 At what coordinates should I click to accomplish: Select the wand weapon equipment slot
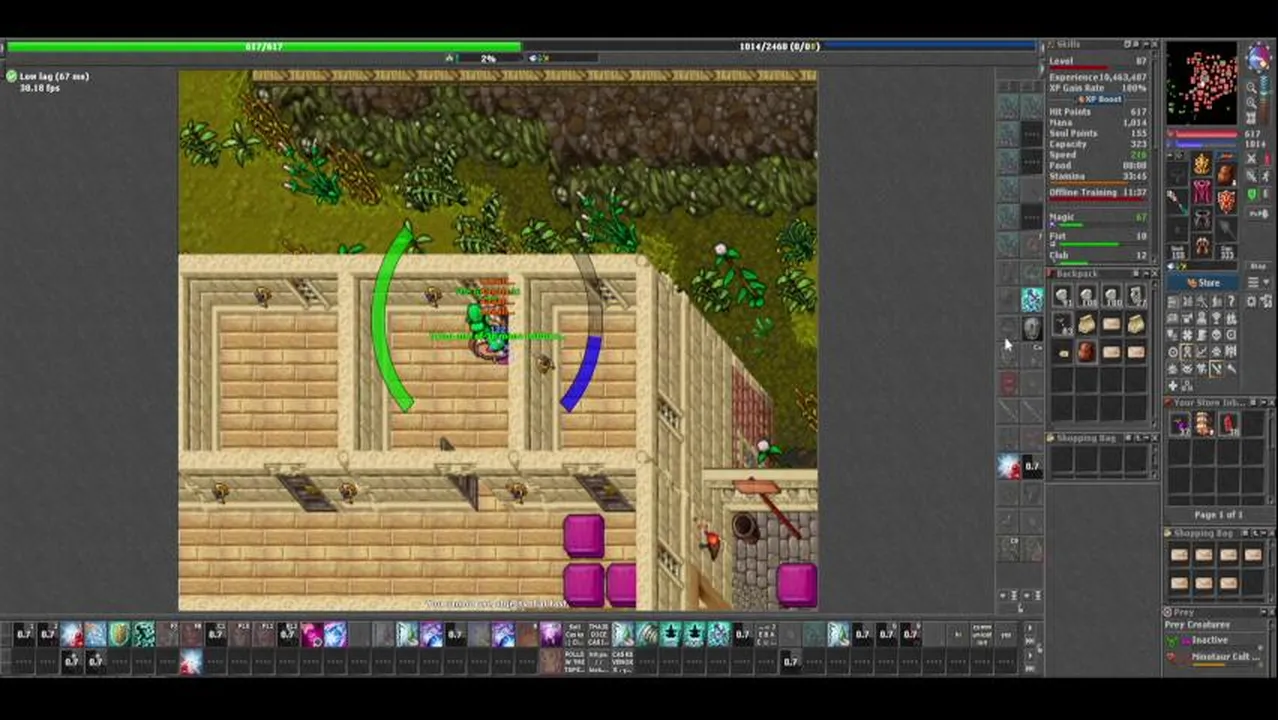1177,201
